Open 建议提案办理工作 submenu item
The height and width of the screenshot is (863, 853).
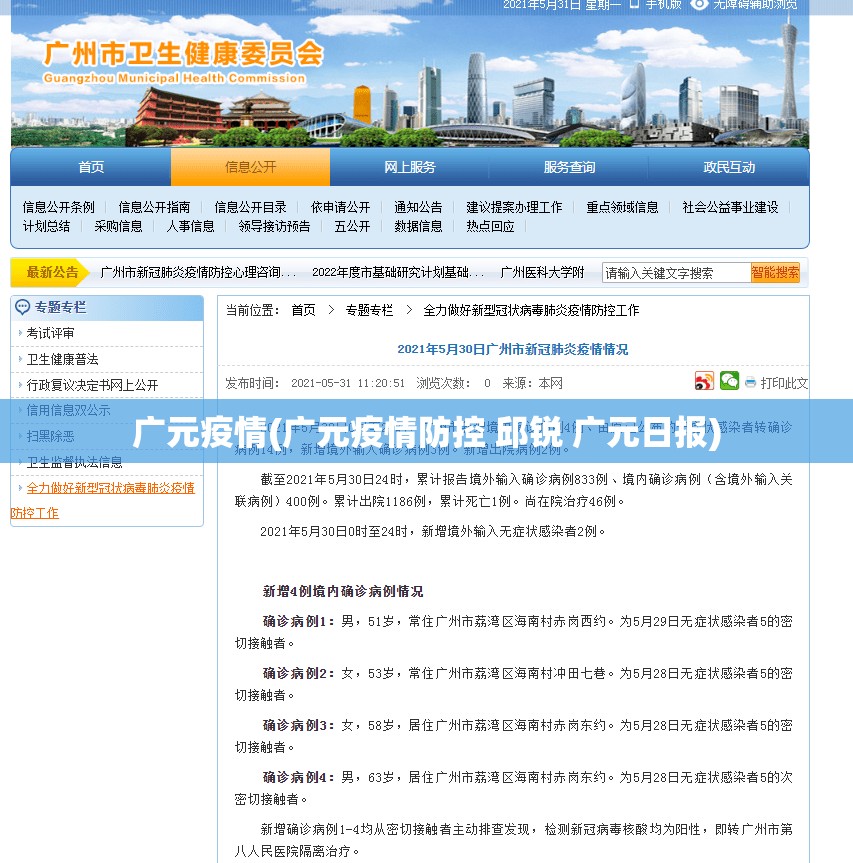click(x=514, y=207)
